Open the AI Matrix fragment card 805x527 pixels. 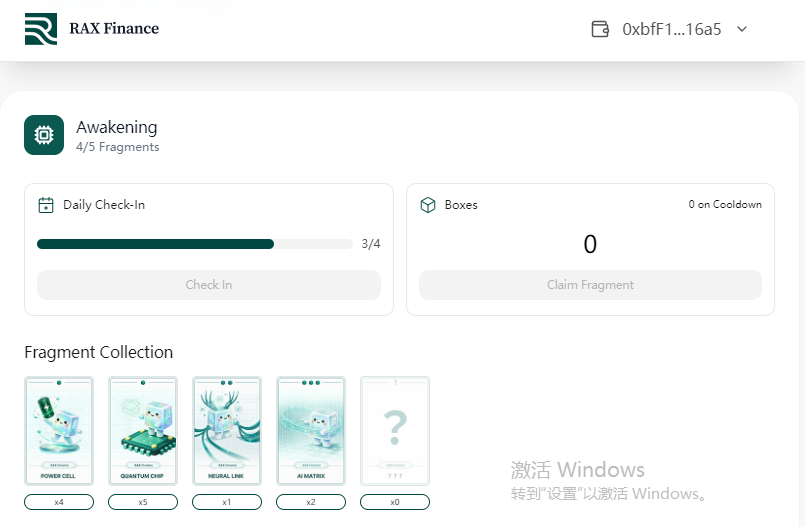coord(311,431)
